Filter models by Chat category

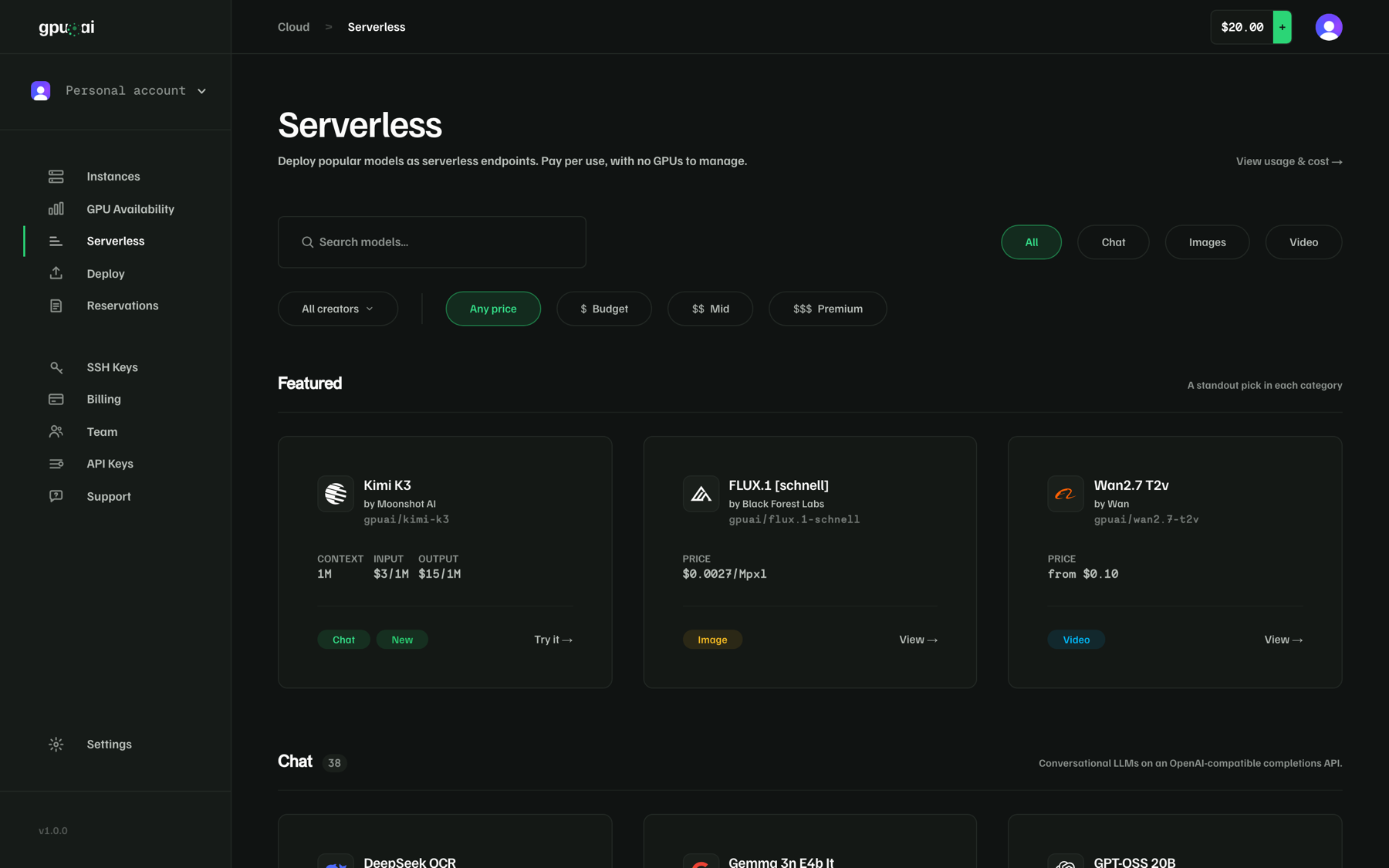(x=1113, y=242)
